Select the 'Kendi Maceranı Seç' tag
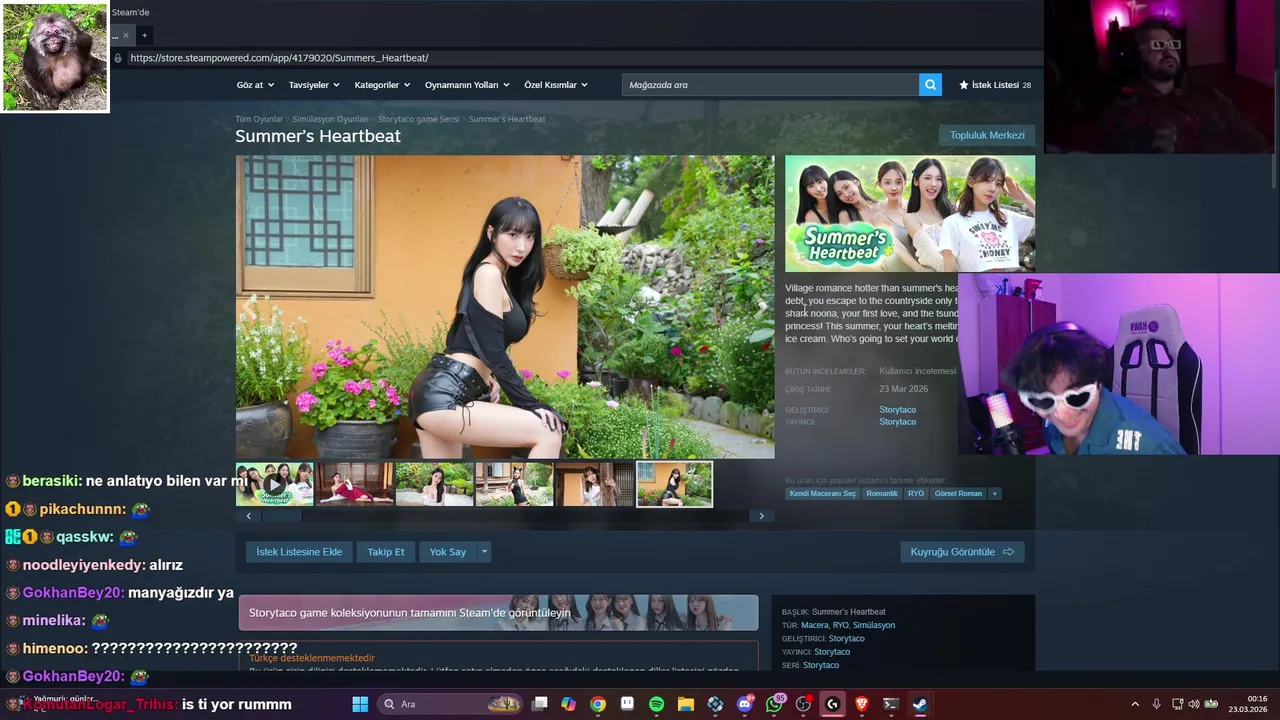Viewport: 1280px width, 720px height. [x=822, y=493]
